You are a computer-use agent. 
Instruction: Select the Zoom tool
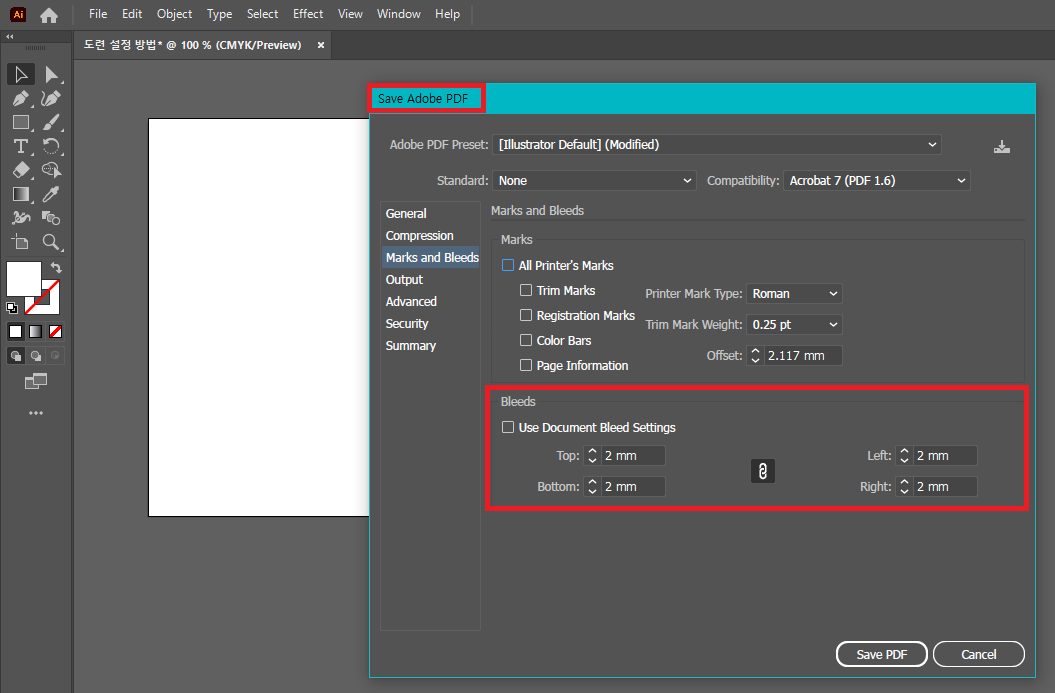click(51, 242)
